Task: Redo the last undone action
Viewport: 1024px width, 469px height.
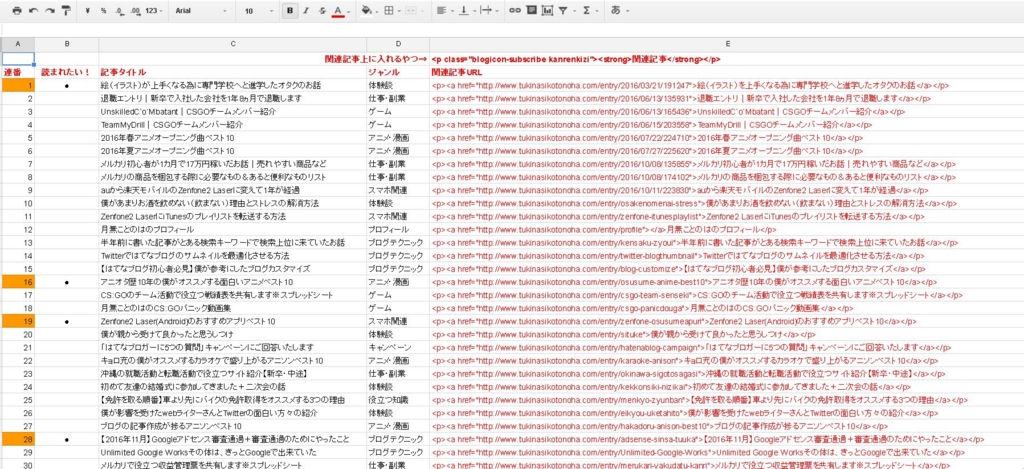Action: (50, 10)
